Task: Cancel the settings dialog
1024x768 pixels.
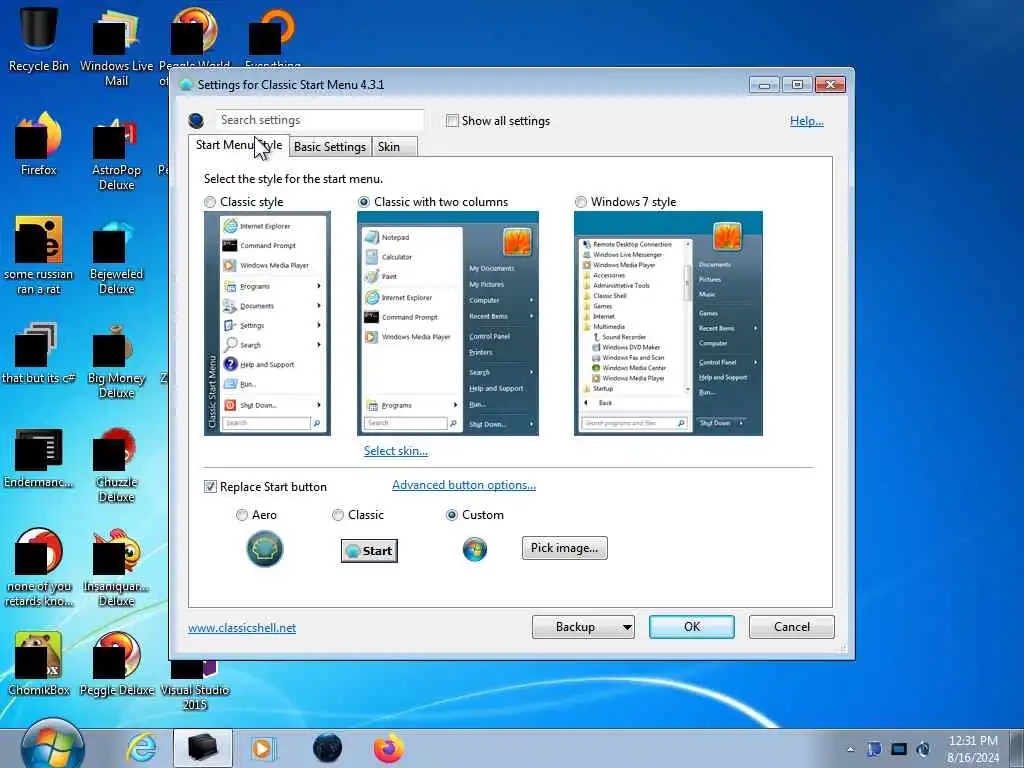Action: click(792, 627)
